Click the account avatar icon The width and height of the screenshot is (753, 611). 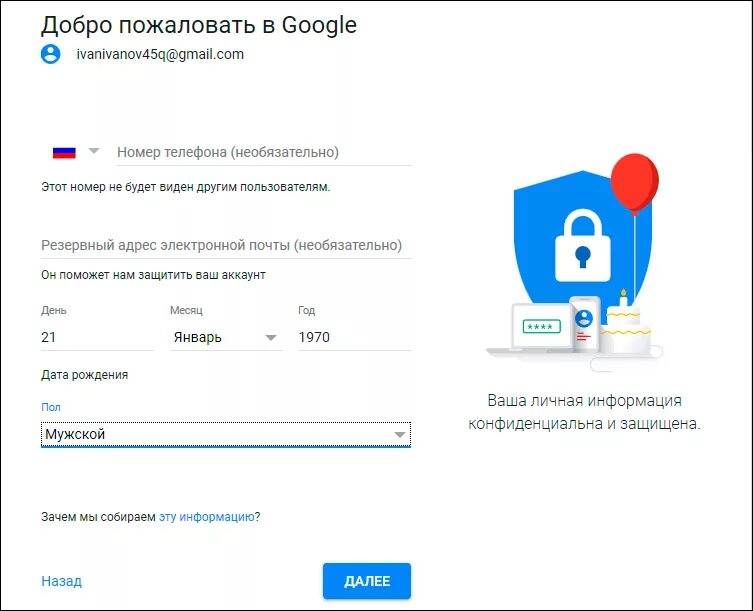[51, 54]
